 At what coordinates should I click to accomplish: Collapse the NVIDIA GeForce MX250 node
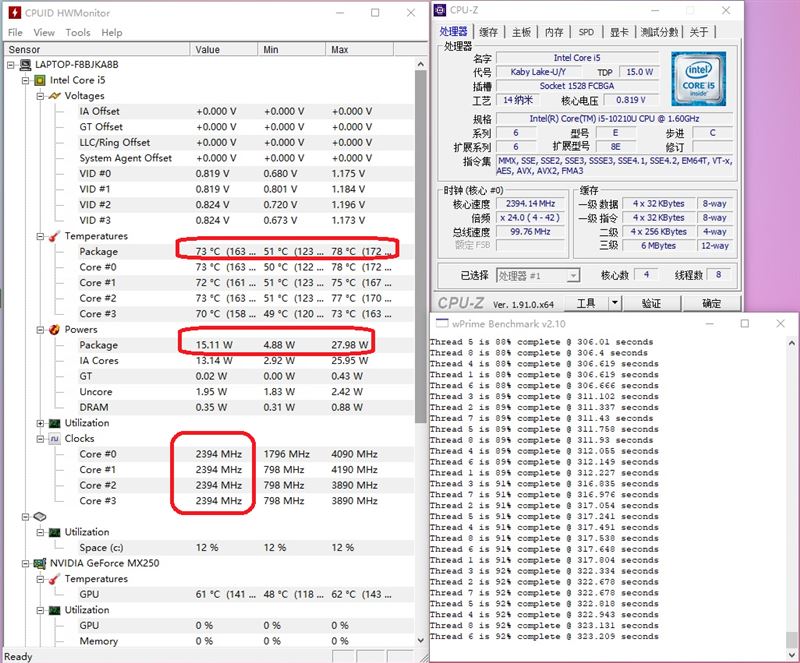click(x=26, y=563)
